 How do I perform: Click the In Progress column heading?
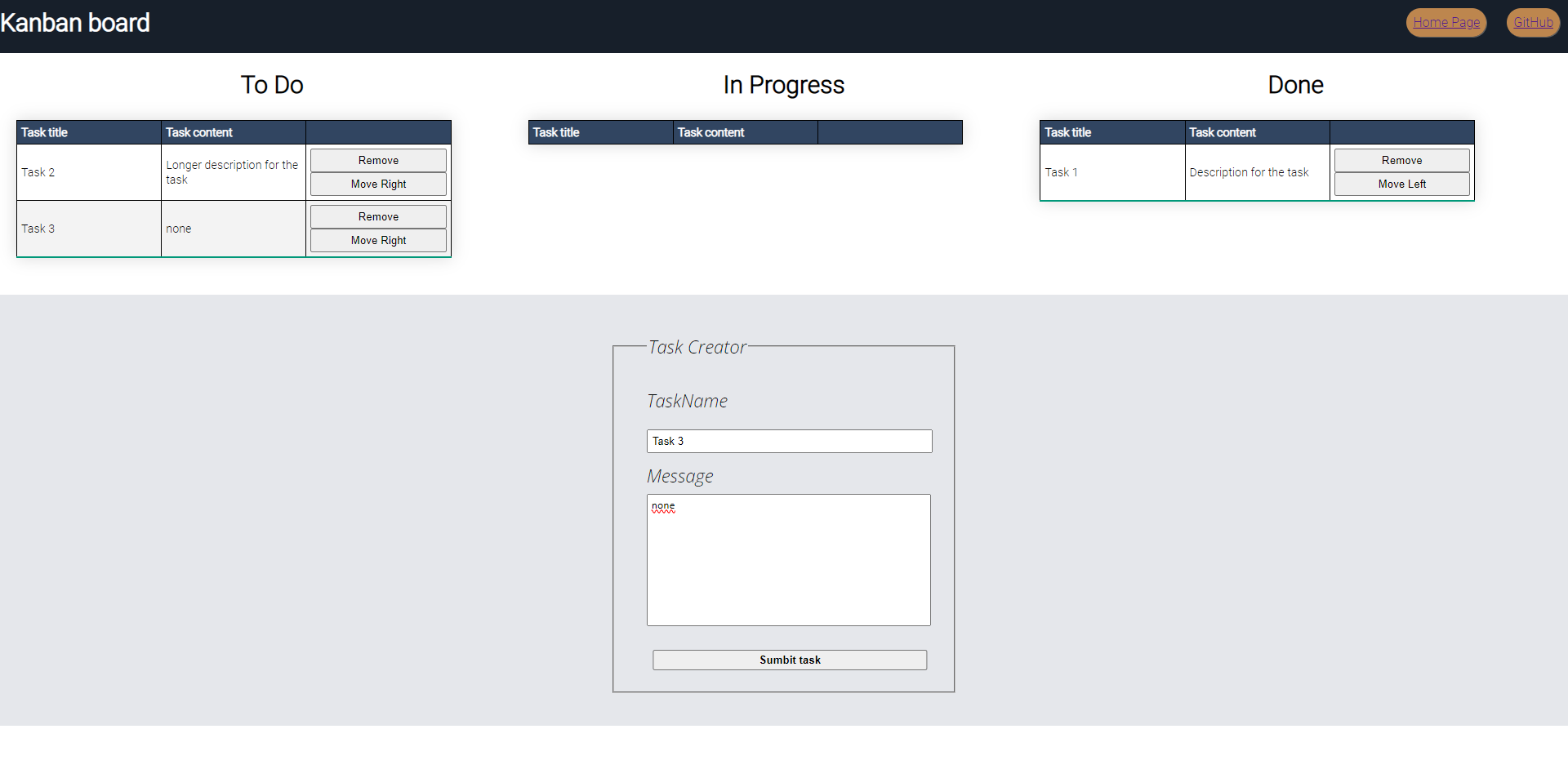point(784,85)
